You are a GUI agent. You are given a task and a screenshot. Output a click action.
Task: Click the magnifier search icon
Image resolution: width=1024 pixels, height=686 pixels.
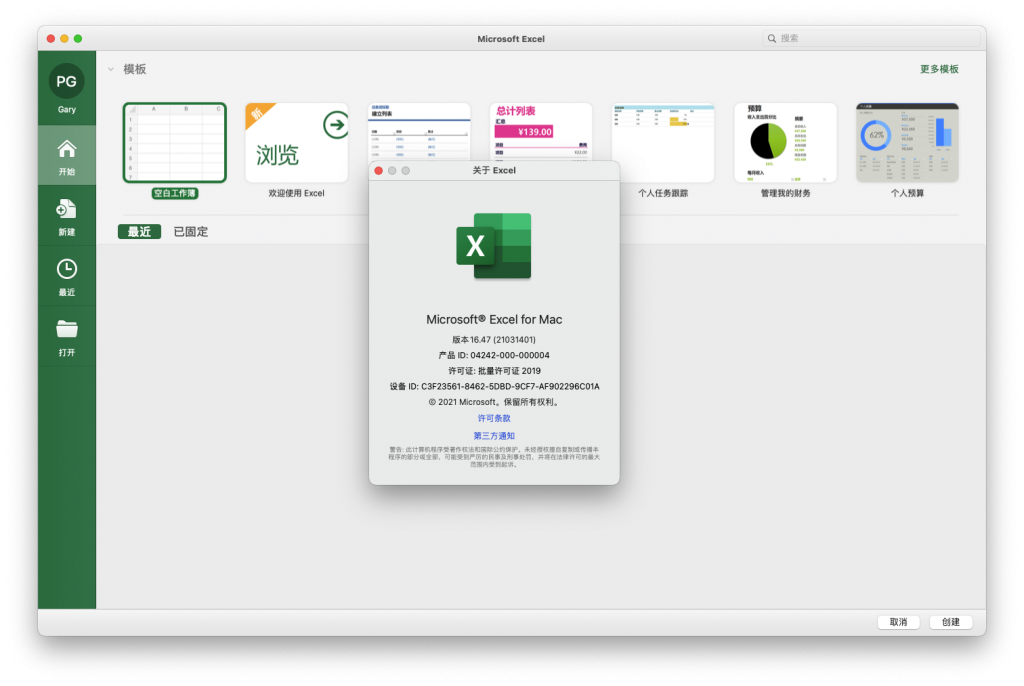tap(771, 39)
